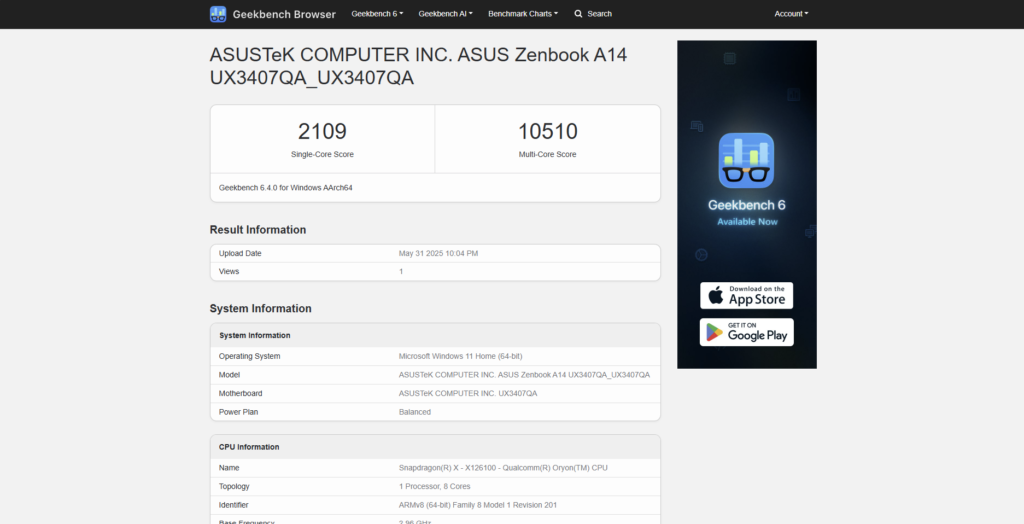Open the Geekbench 6 dropdown menu
1024x524 pixels.
coord(377,14)
